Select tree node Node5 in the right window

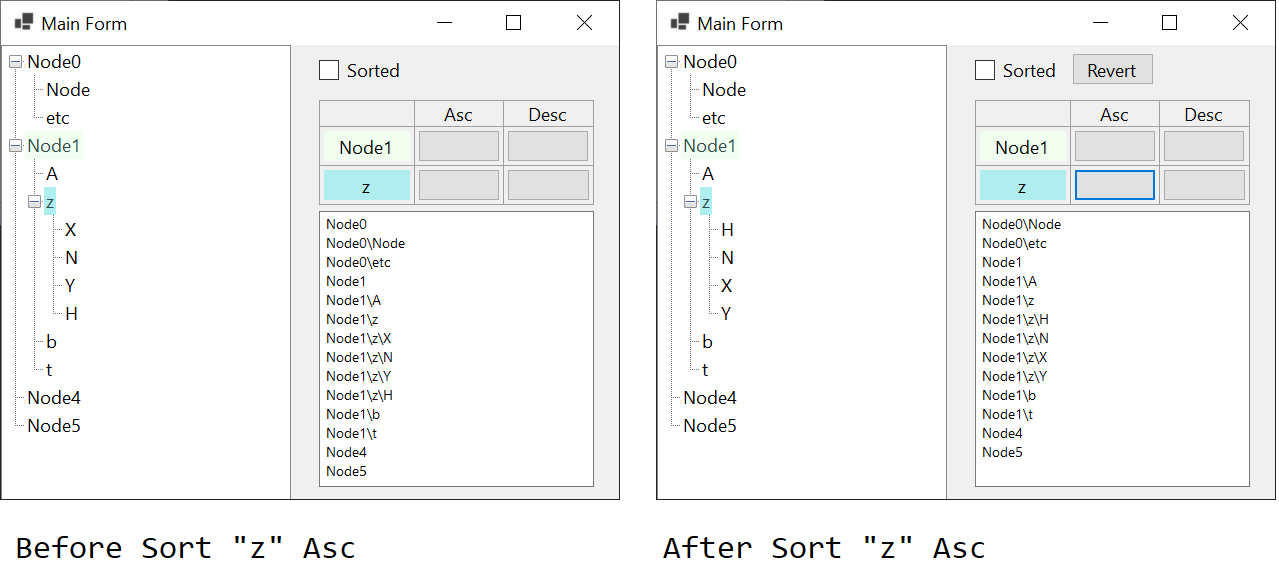point(710,426)
